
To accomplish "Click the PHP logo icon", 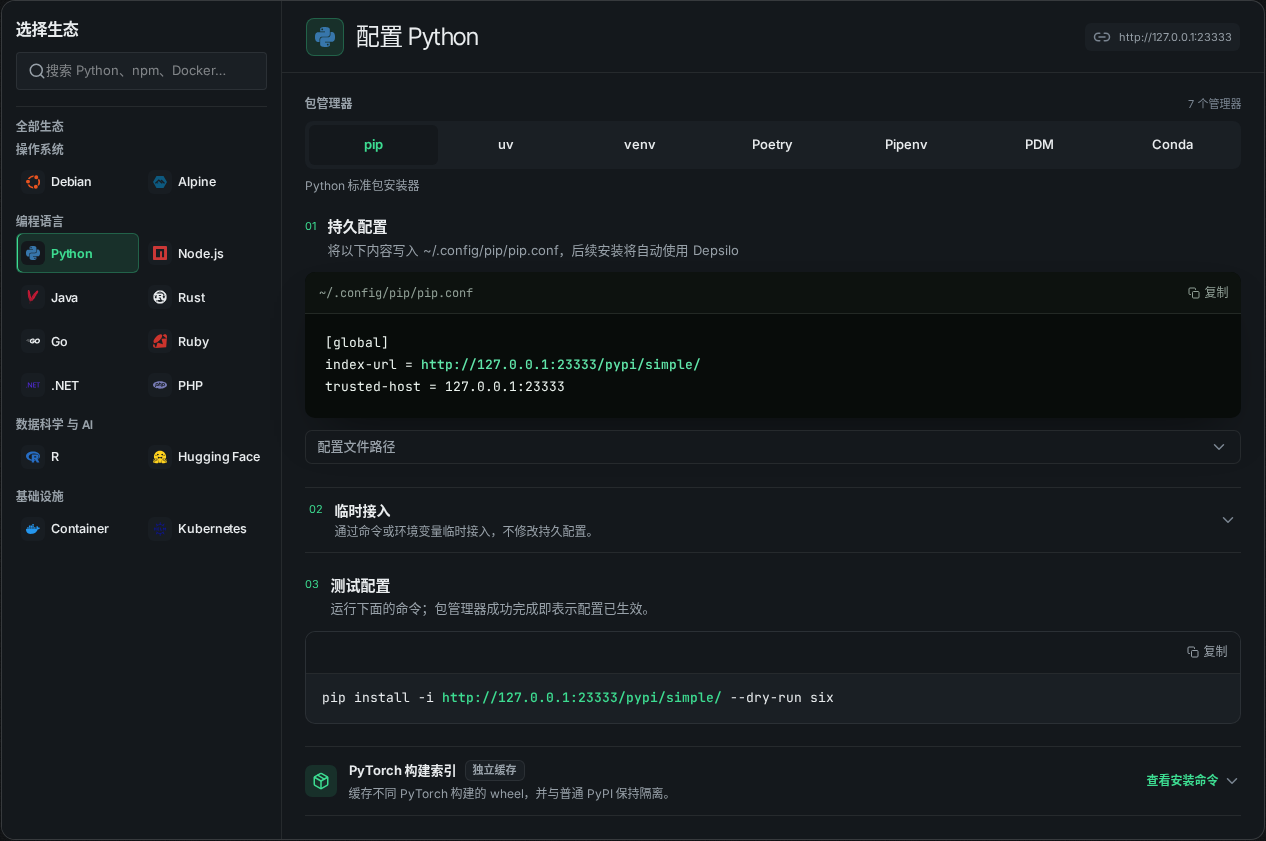I will click(x=160, y=386).
